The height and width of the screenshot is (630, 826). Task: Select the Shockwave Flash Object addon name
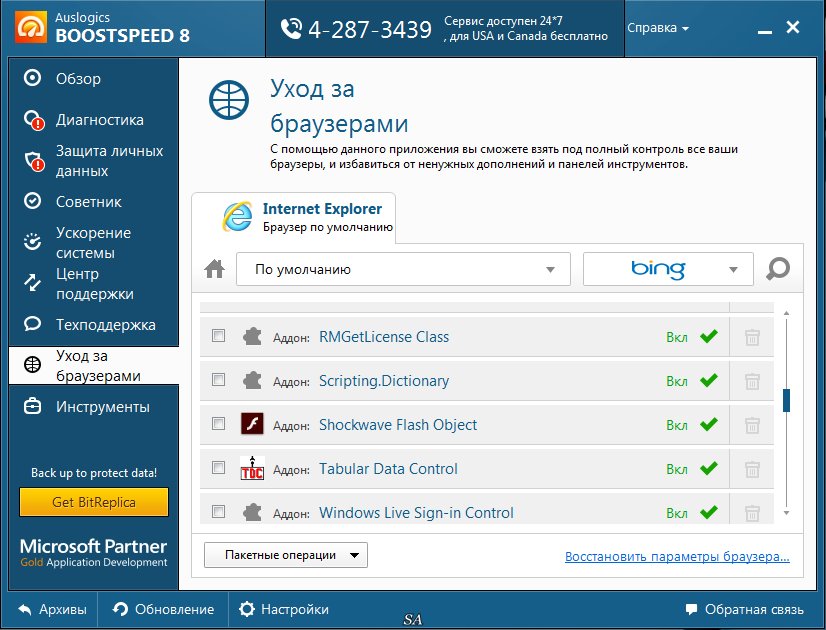tap(398, 425)
